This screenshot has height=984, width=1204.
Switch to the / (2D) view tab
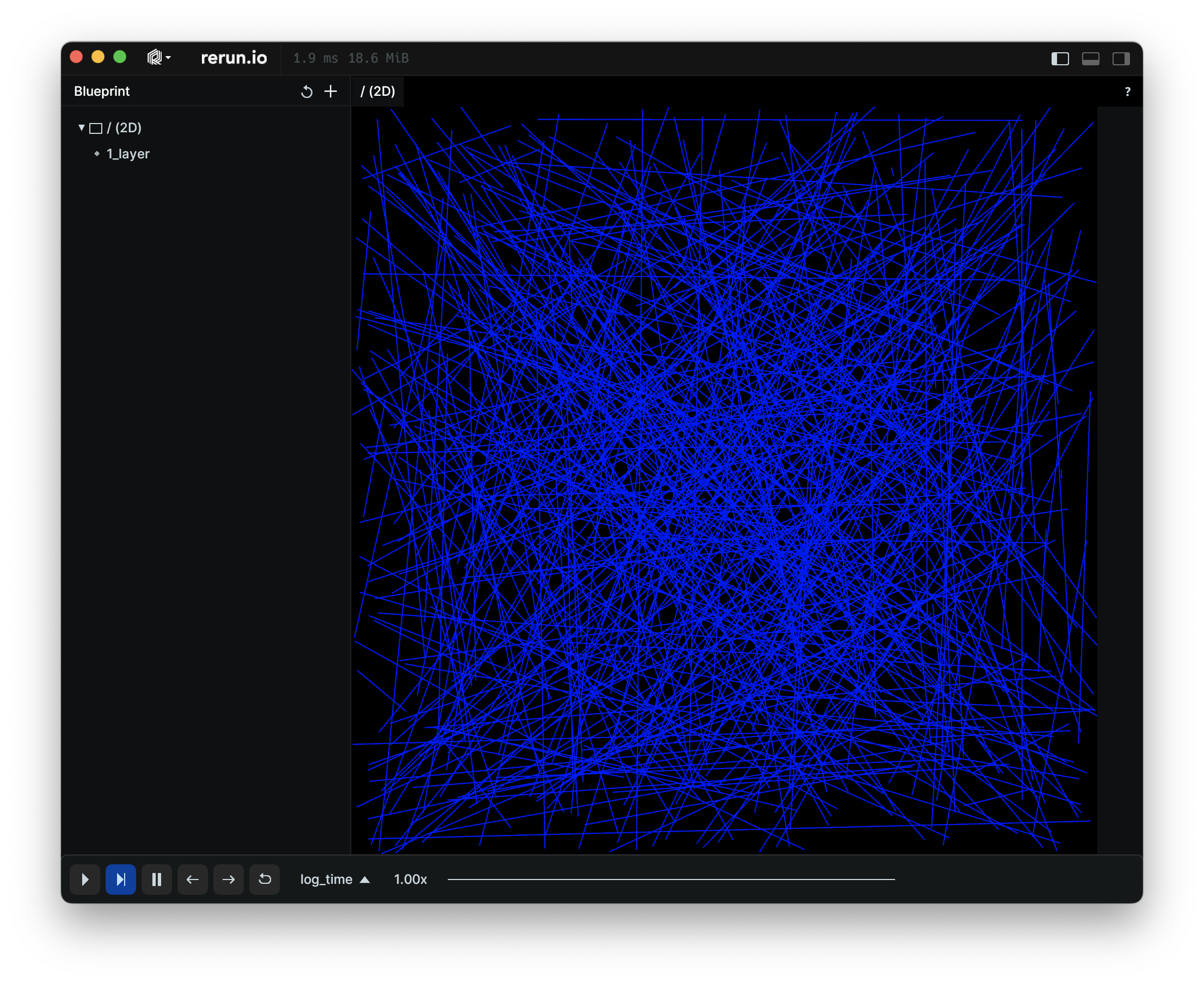pos(378,92)
